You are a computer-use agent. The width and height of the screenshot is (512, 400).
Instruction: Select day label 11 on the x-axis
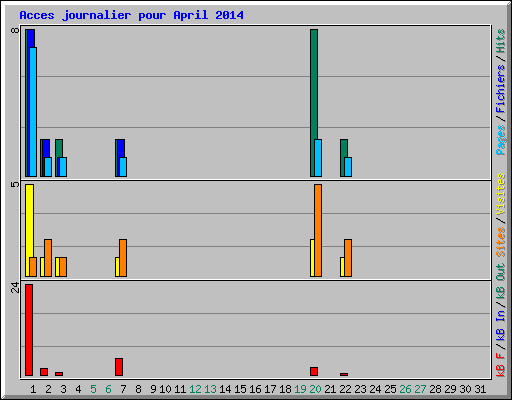pos(180,389)
